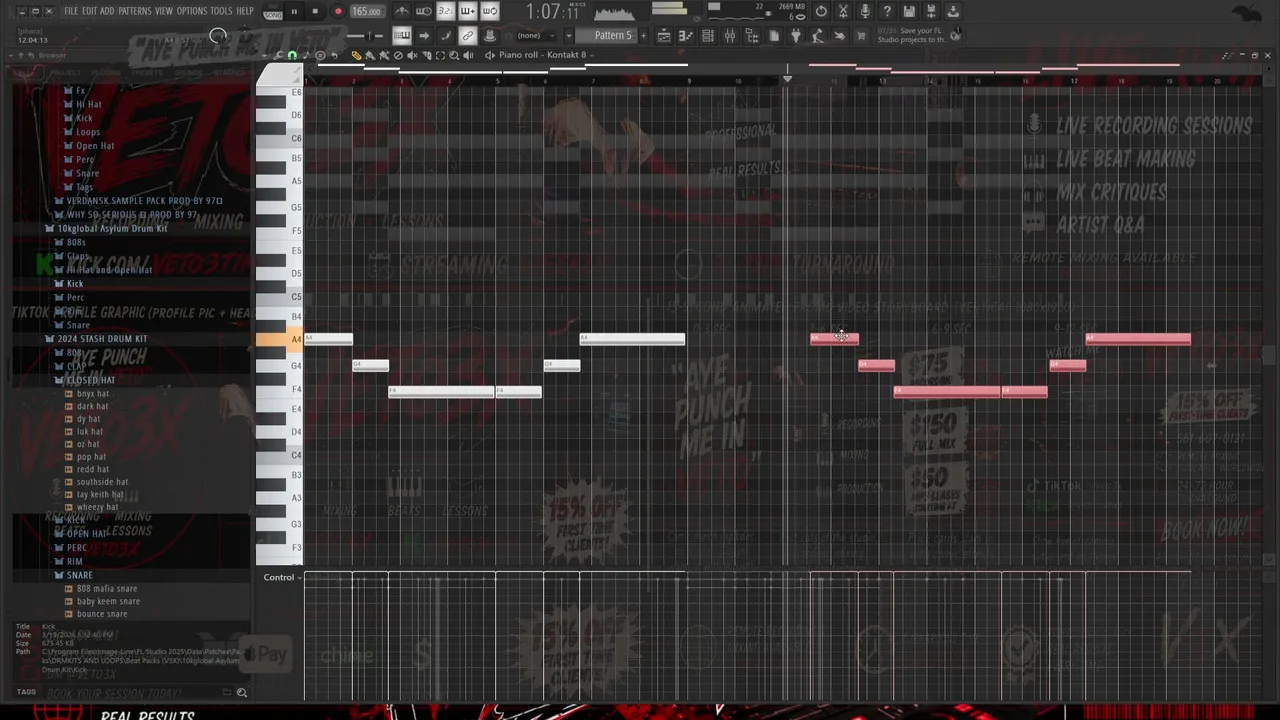1280x720 pixels.
Task: Open the audio editor scissors icon
Action: [843, 11]
